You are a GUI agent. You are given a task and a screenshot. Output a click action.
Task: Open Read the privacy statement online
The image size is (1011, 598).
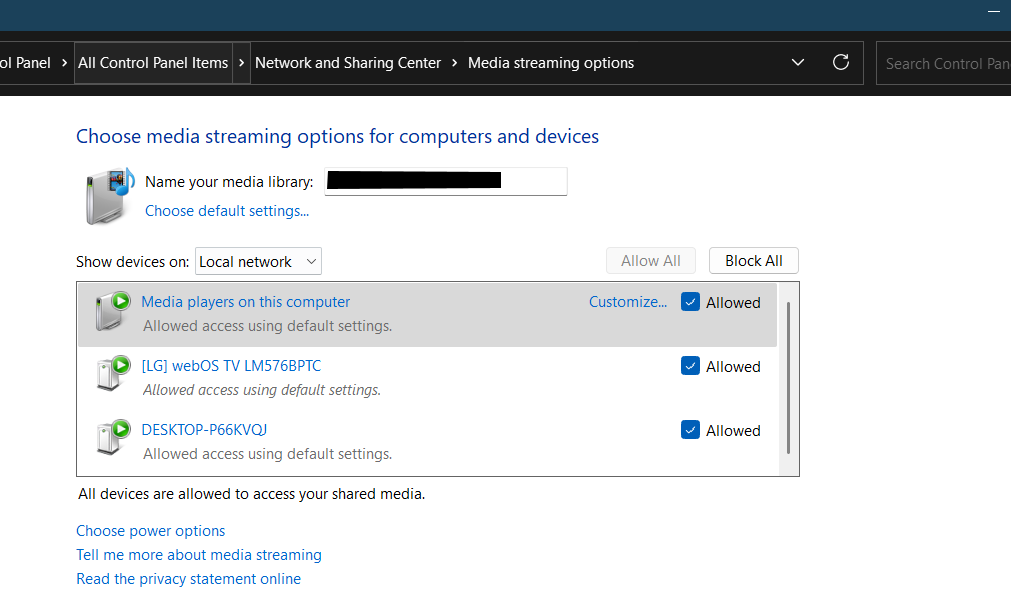pos(188,579)
